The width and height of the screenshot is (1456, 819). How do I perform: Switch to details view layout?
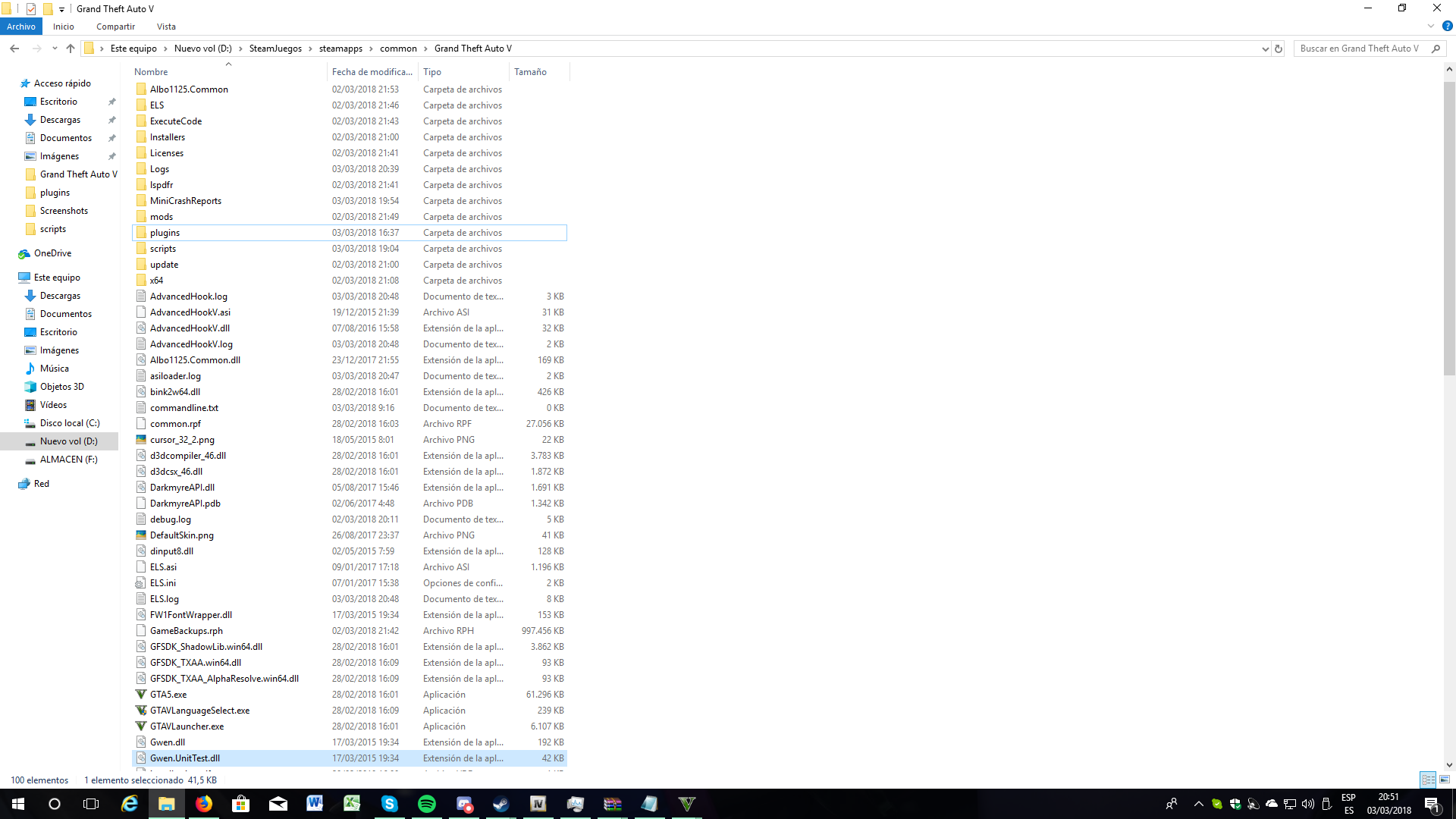pyautogui.click(x=1428, y=780)
